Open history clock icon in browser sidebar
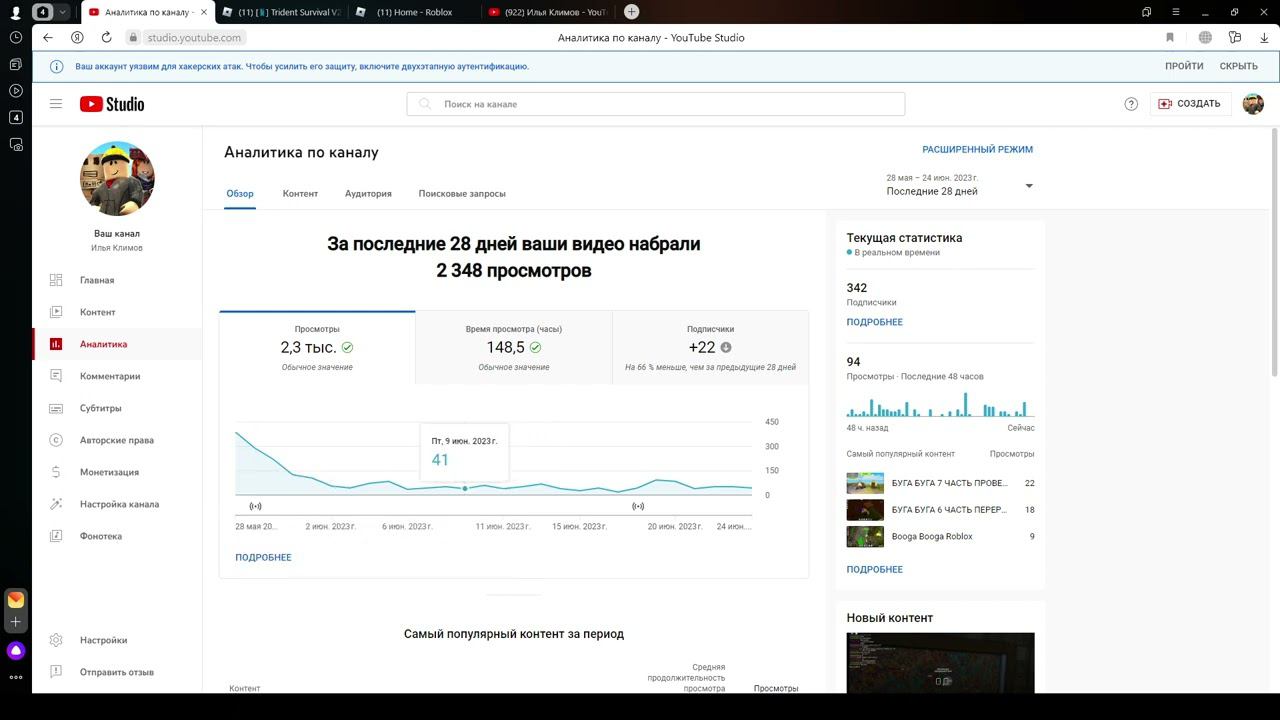1280x720 pixels. tap(15, 37)
